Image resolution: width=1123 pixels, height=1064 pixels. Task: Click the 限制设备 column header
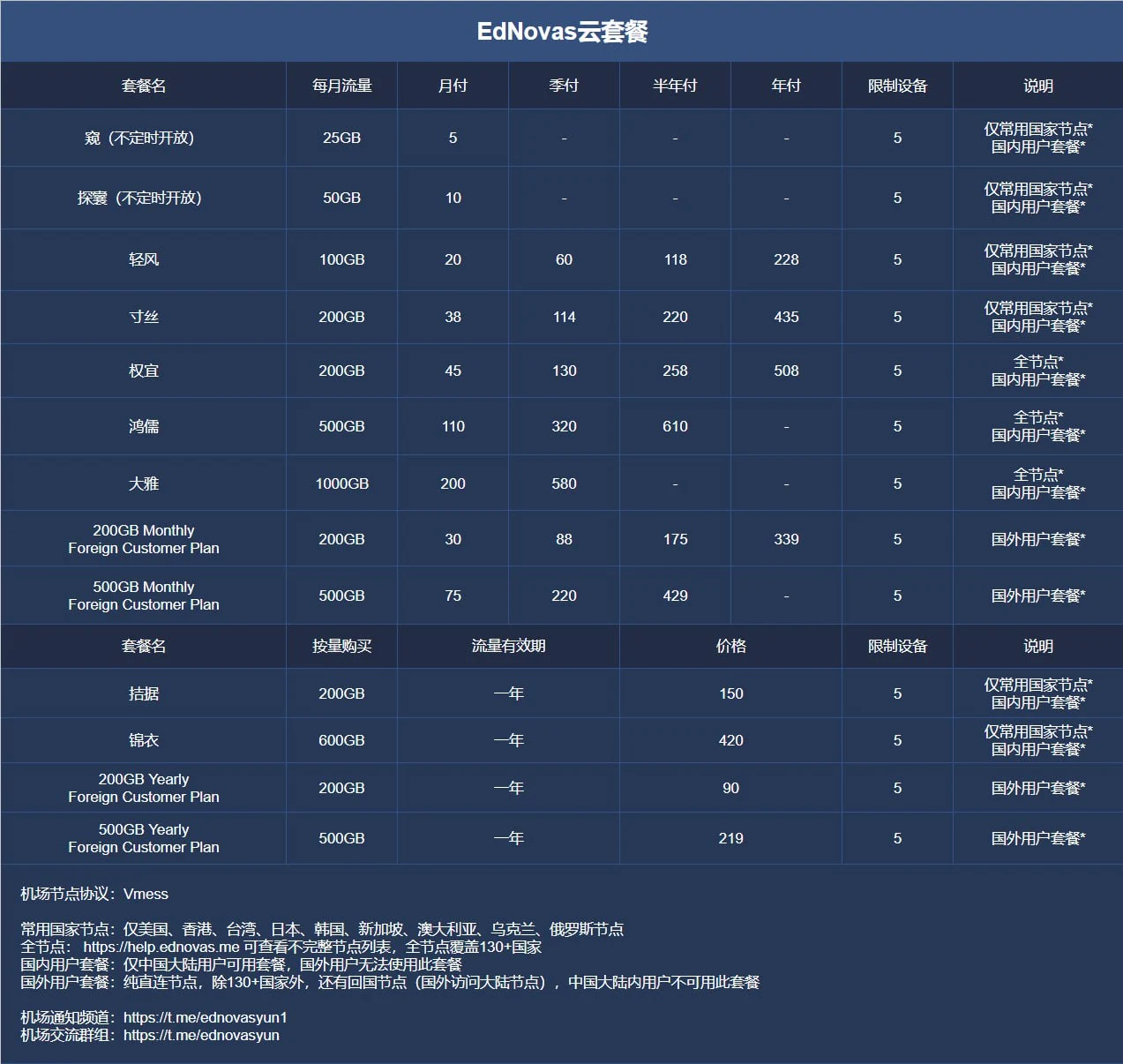896,85
